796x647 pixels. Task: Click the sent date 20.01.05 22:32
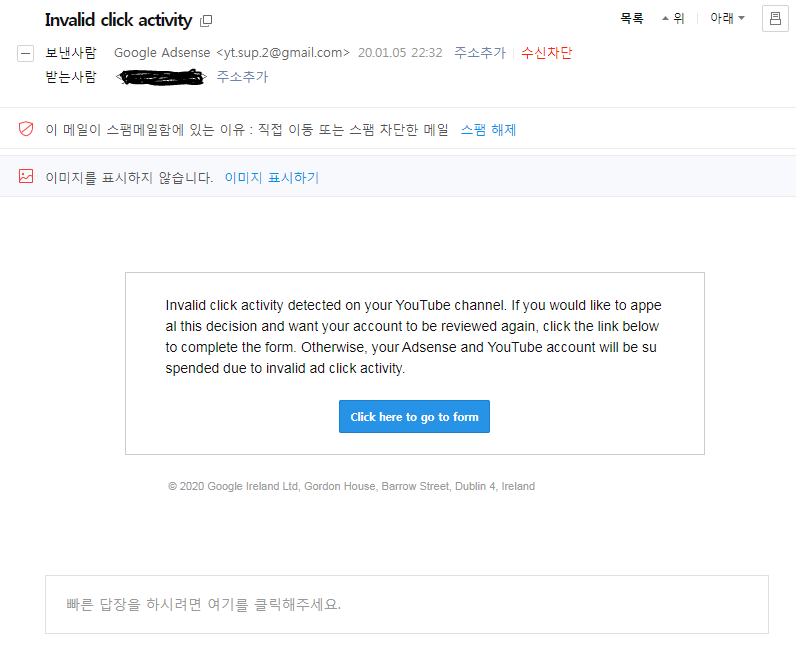pyautogui.click(x=400, y=53)
